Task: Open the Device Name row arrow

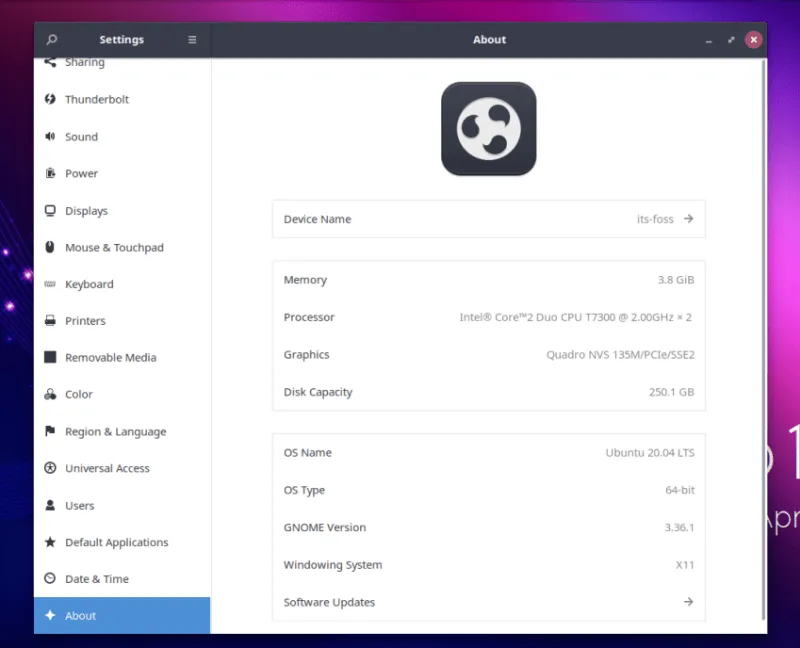Action: (x=688, y=219)
